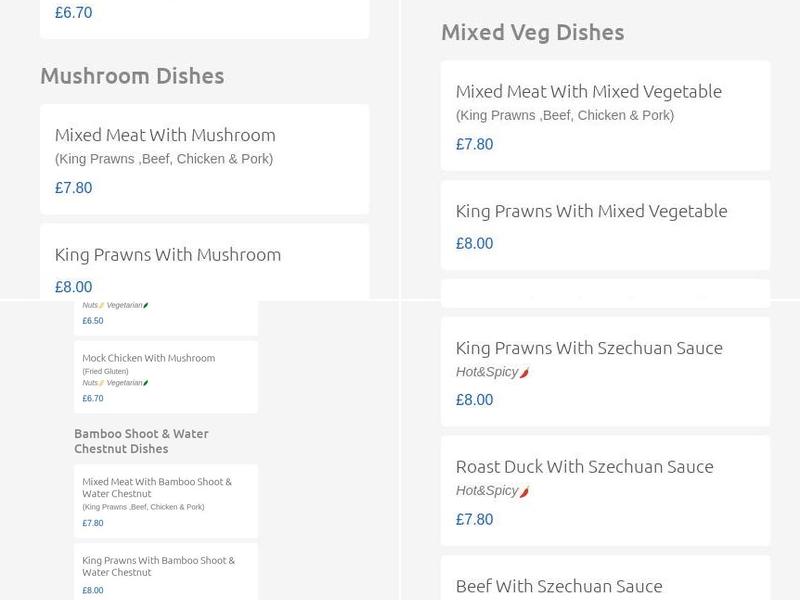Click the Hot&Spicy chili icon beside Roast Duck
This screenshot has width=800, height=600.
tap(524, 490)
